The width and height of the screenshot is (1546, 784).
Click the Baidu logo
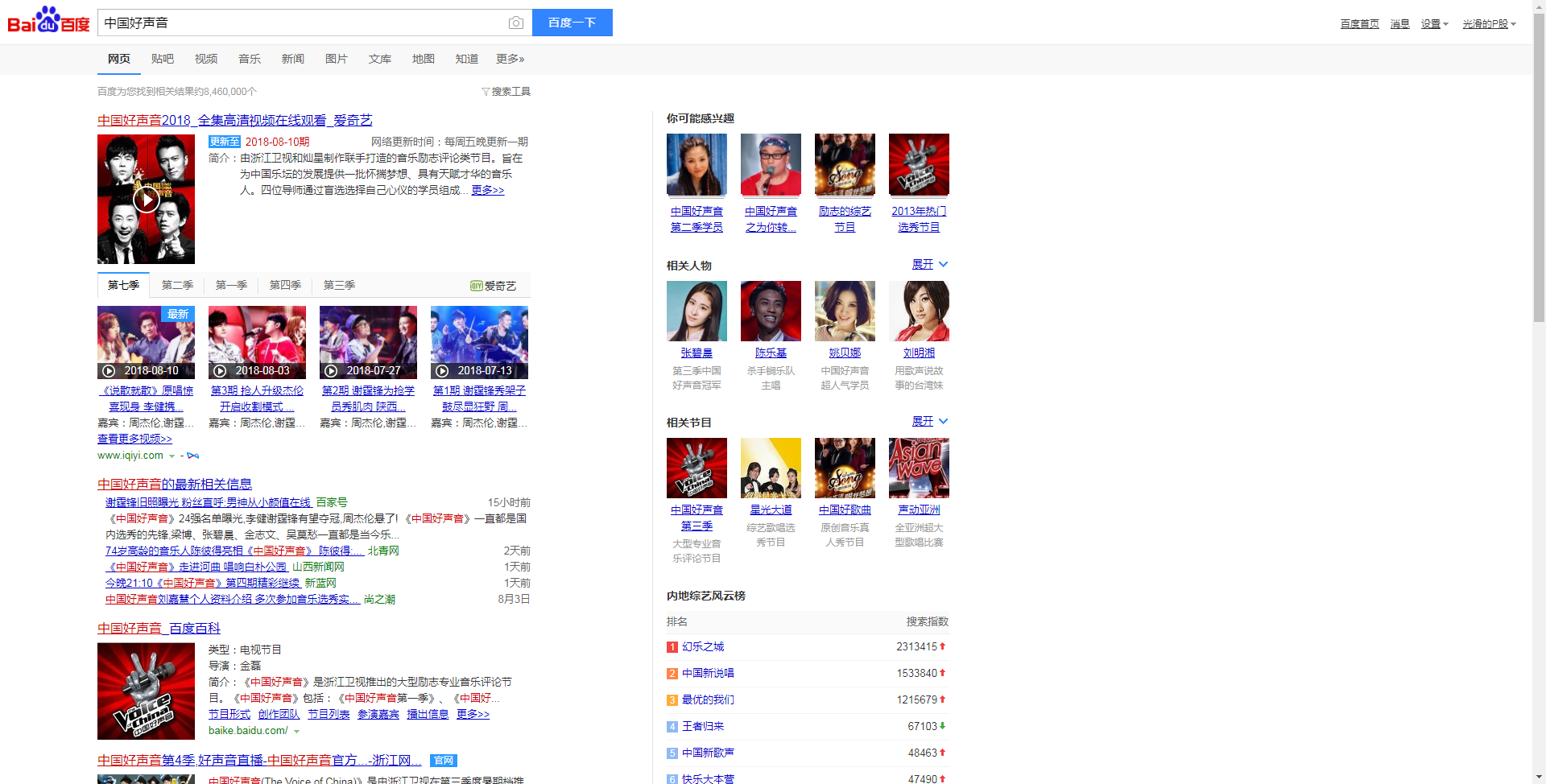tap(48, 20)
